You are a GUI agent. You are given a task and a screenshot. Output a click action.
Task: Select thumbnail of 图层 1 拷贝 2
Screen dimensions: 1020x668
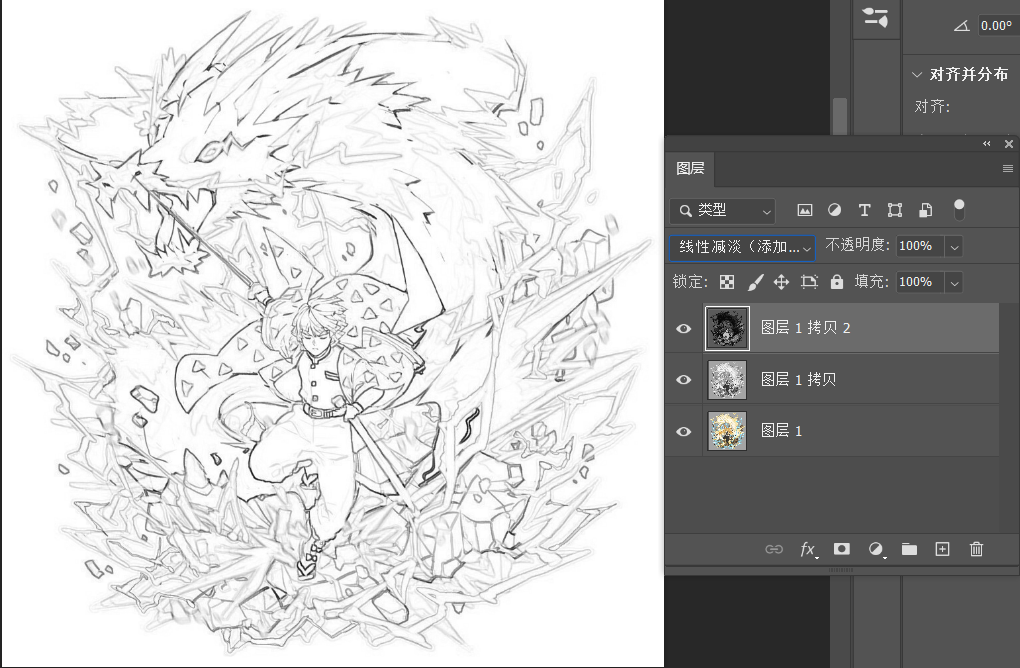point(727,328)
